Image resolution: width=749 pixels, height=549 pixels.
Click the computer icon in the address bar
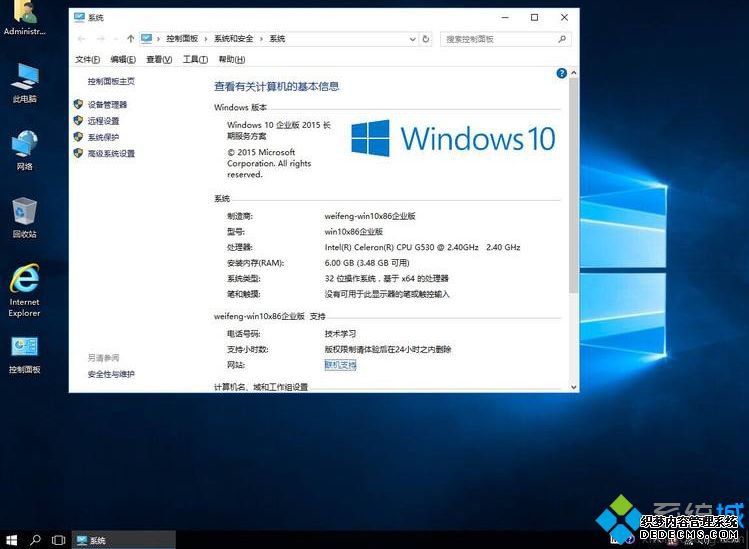(147, 39)
